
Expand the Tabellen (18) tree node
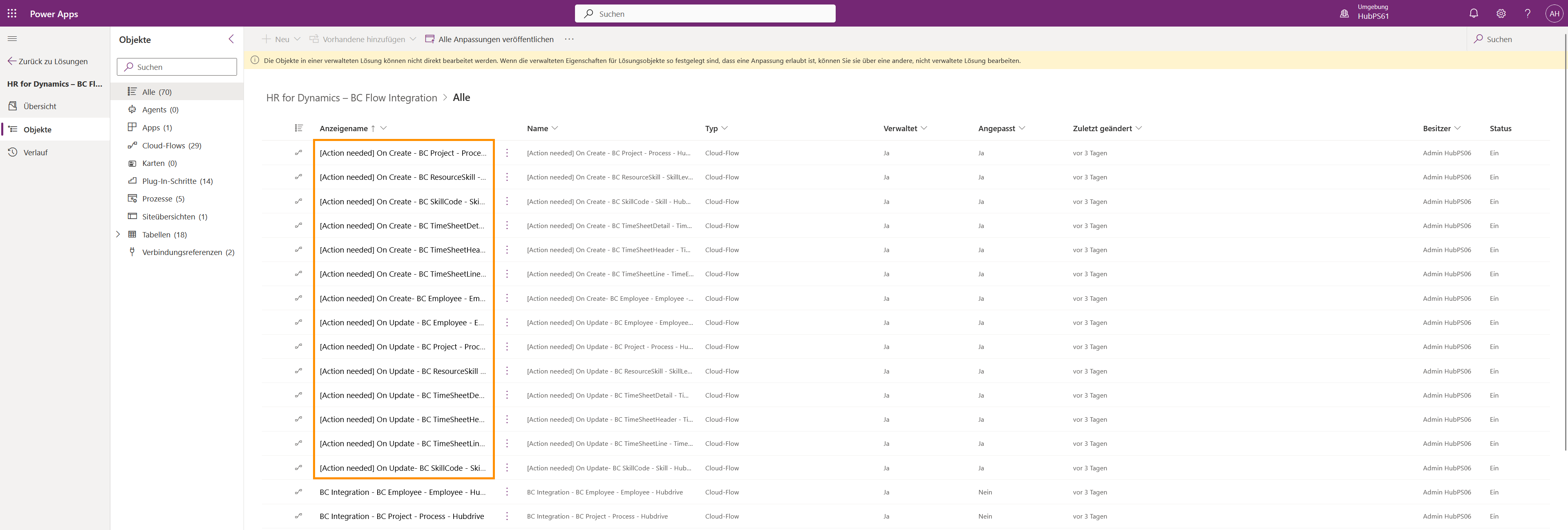point(118,234)
